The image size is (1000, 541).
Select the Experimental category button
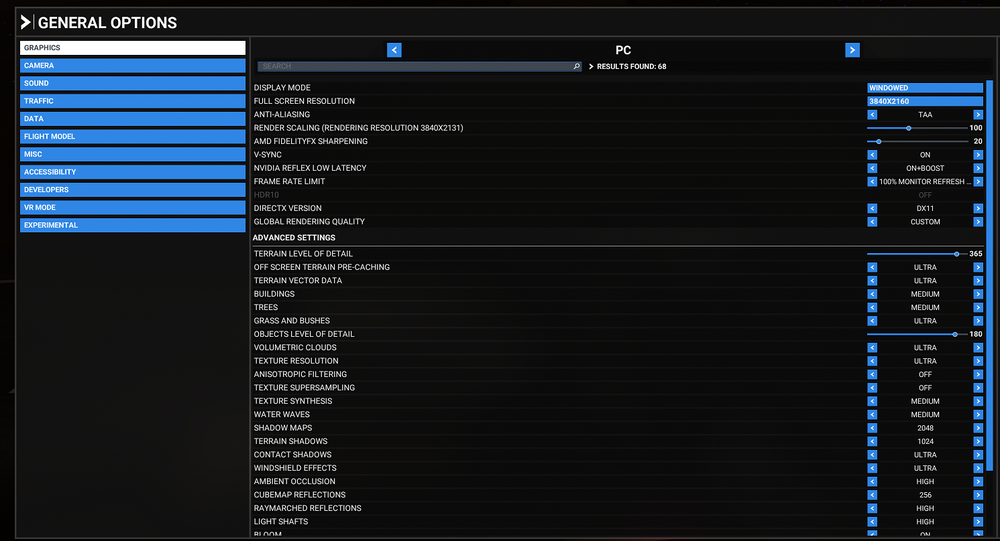(x=133, y=225)
